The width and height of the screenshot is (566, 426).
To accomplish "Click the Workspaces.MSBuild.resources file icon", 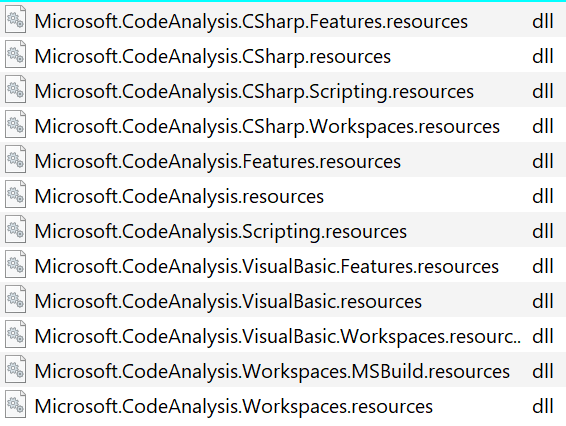I will pos(16,370).
